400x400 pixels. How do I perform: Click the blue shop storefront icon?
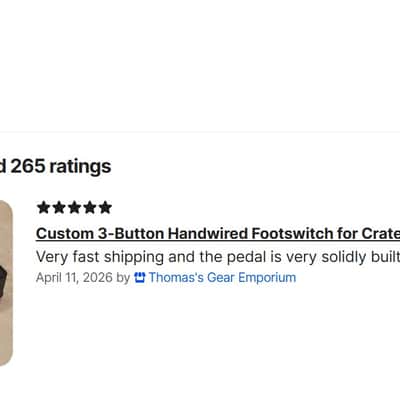[x=140, y=278]
